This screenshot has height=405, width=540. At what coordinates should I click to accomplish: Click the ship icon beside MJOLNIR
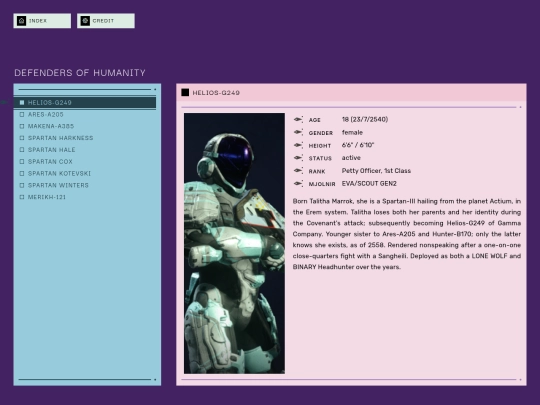click(x=298, y=184)
